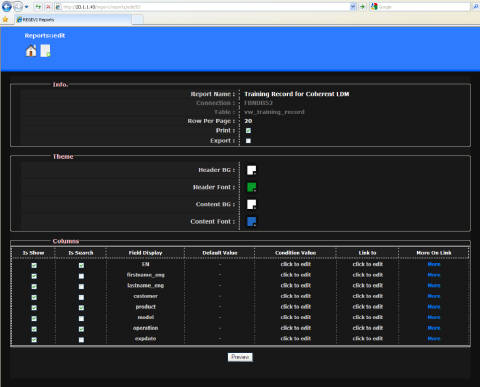Expand the address bar history dropdown
This screenshot has width=480, height=387.
[x=353, y=7]
